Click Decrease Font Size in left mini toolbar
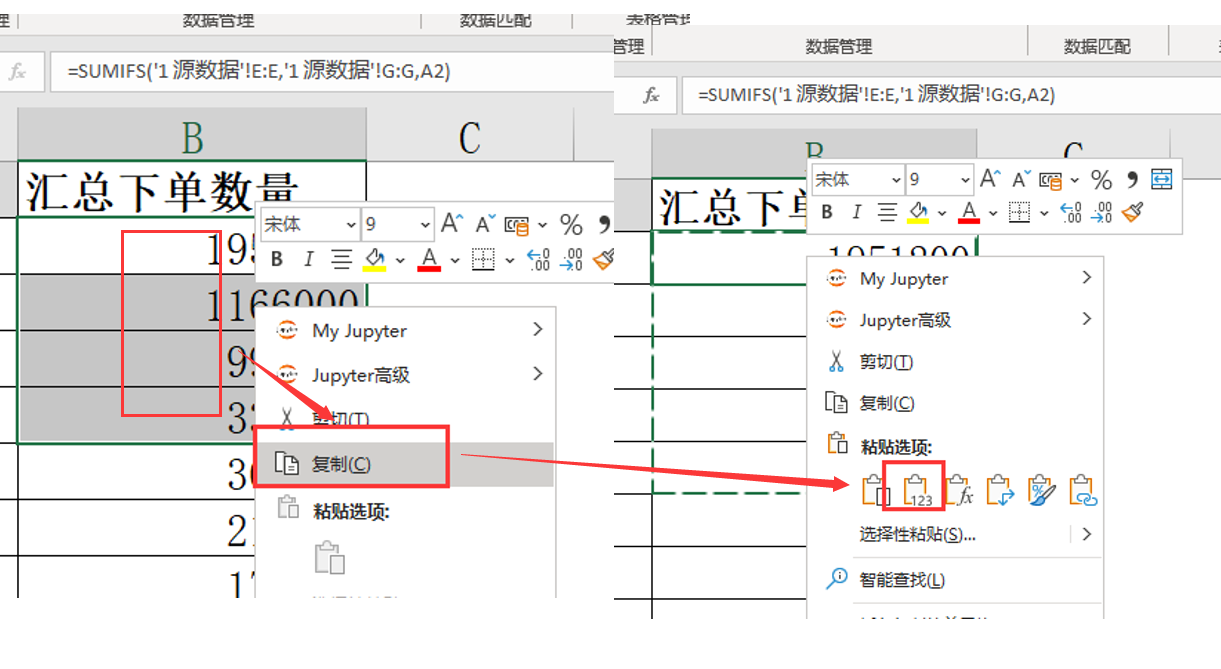The image size is (1221, 669). click(x=486, y=224)
